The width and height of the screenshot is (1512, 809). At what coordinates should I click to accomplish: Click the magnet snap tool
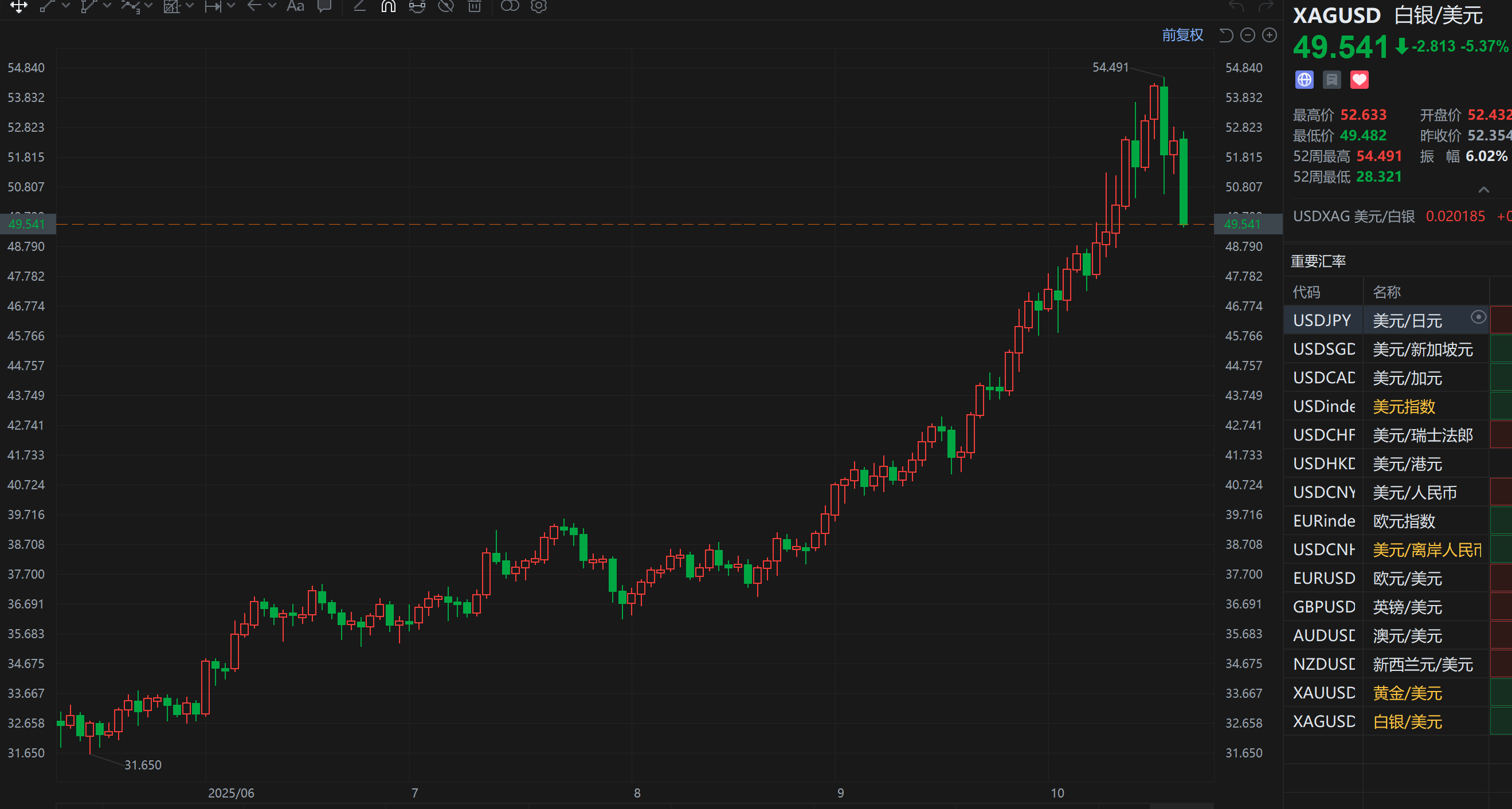coord(388,6)
